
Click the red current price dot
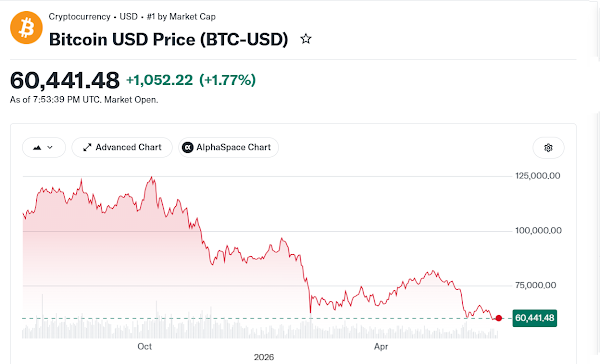(499, 318)
